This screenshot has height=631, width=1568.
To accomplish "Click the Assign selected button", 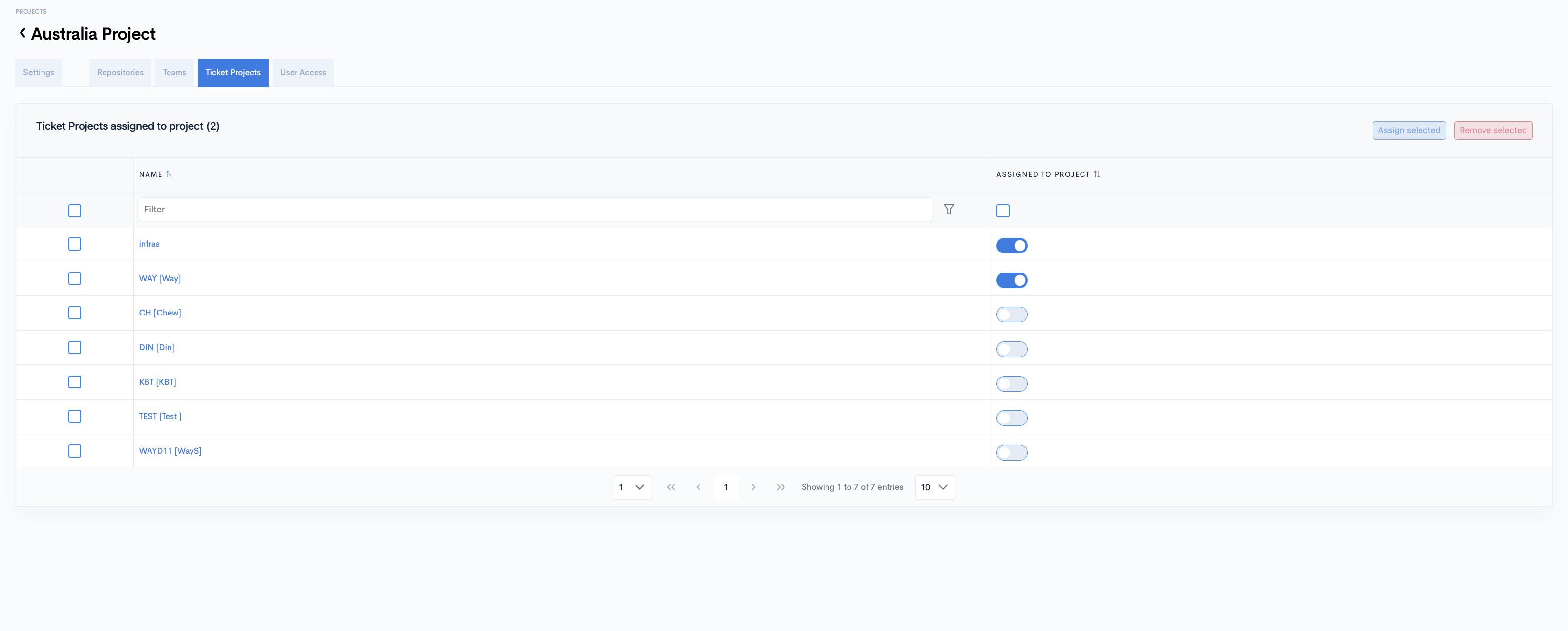I will (x=1409, y=130).
